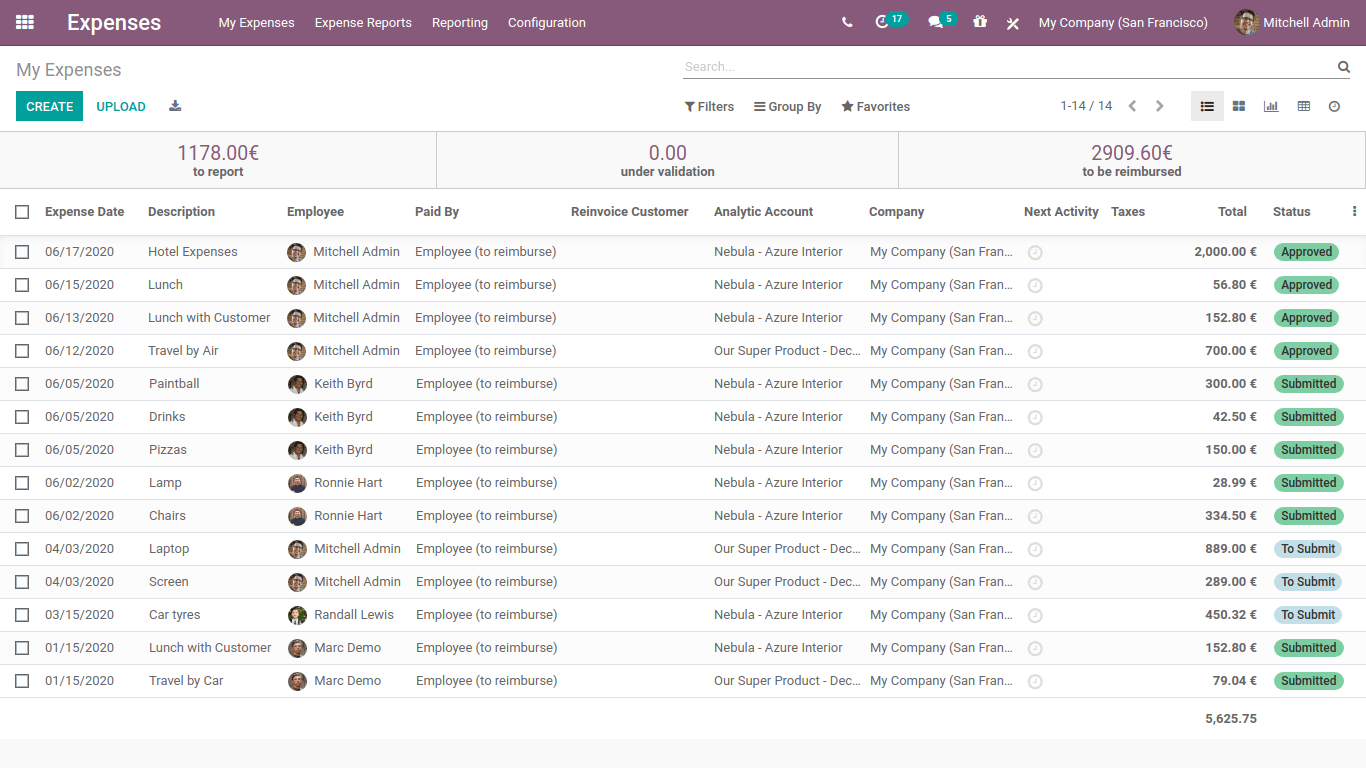
Task: Open the Filters dropdown
Action: [709, 106]
